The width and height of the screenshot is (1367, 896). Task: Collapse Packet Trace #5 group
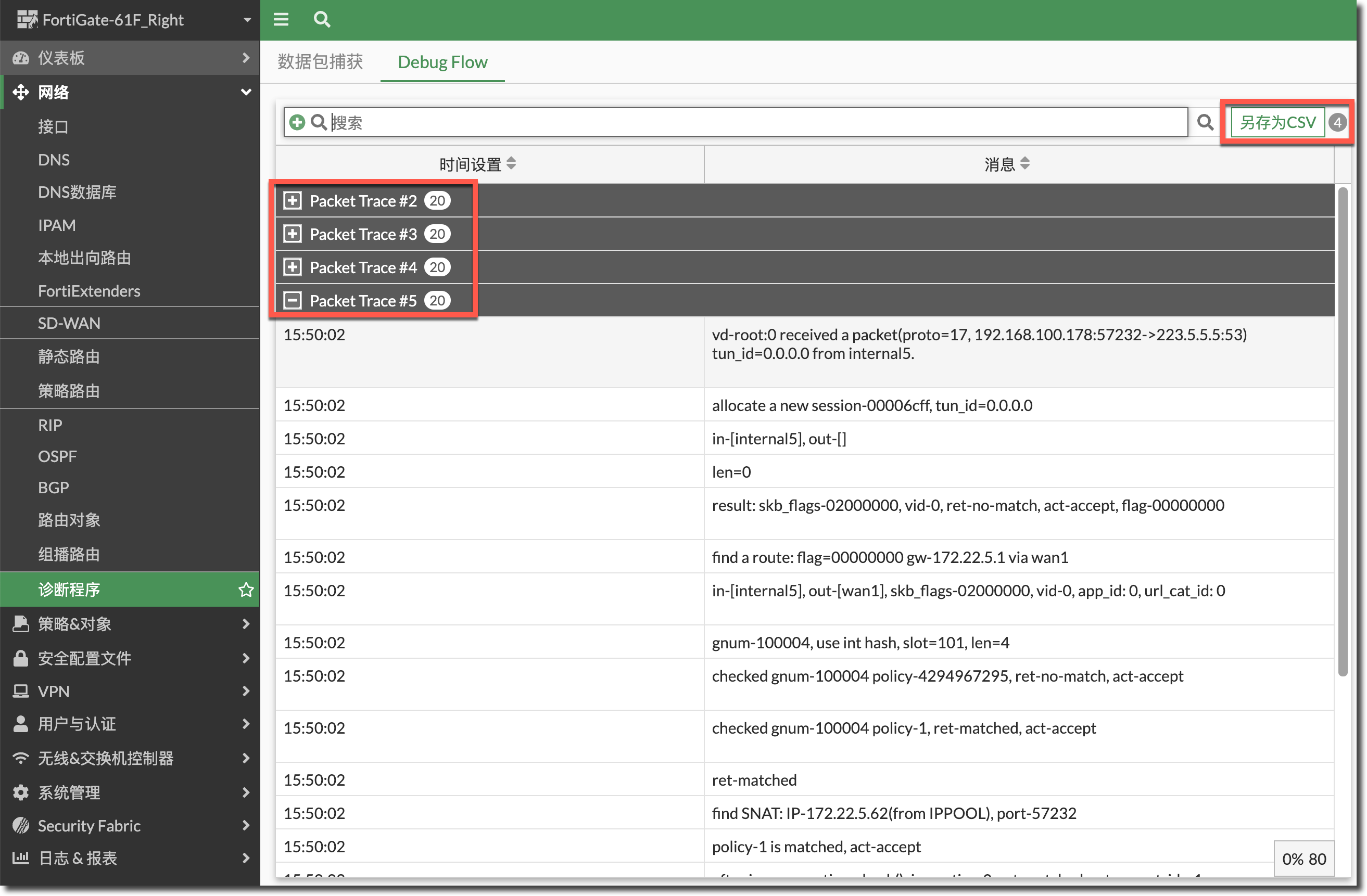293,300
